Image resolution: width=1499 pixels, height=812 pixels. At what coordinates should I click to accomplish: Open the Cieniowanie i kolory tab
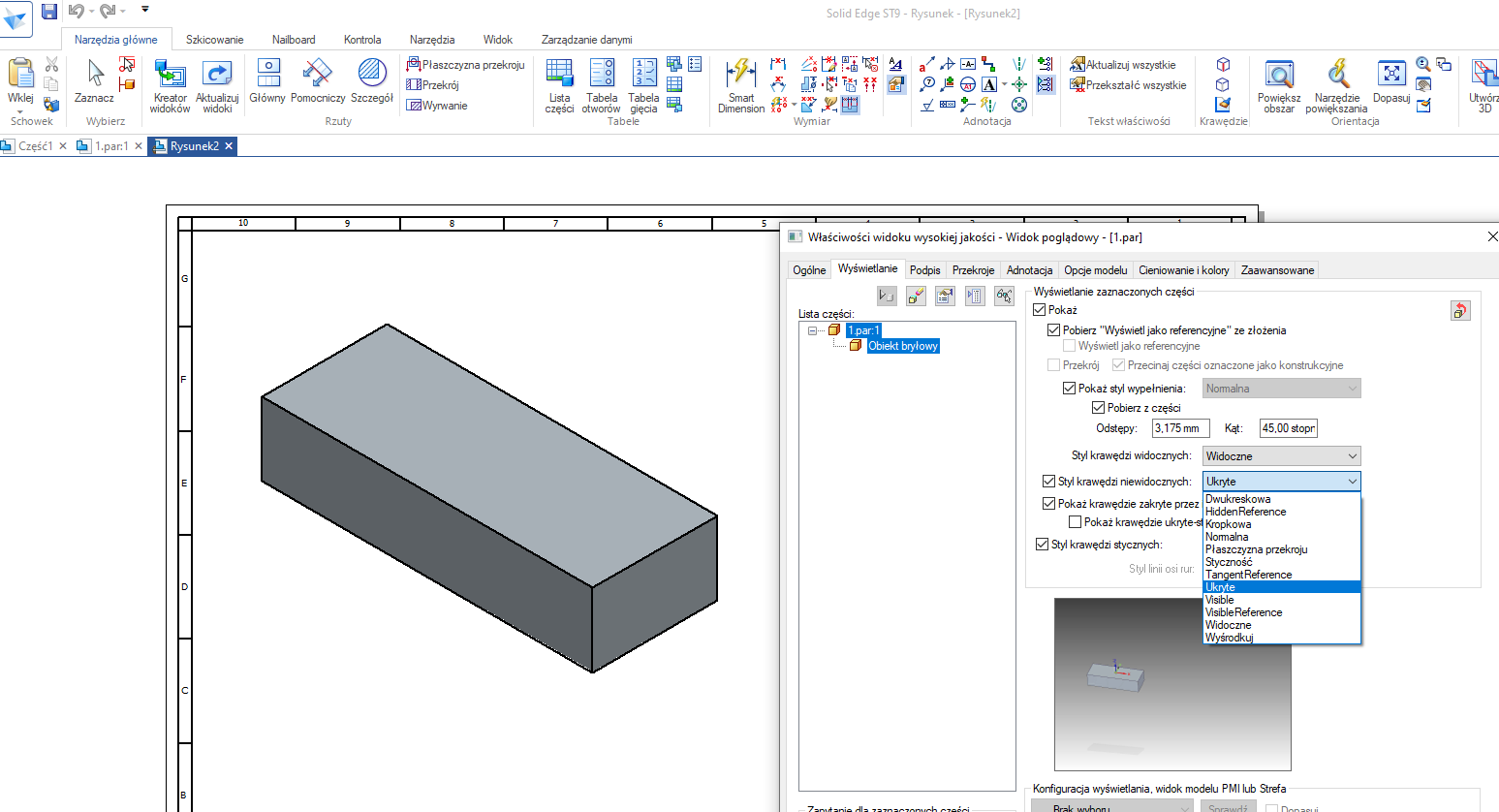pyautogui.click(x=1184, y=270)
